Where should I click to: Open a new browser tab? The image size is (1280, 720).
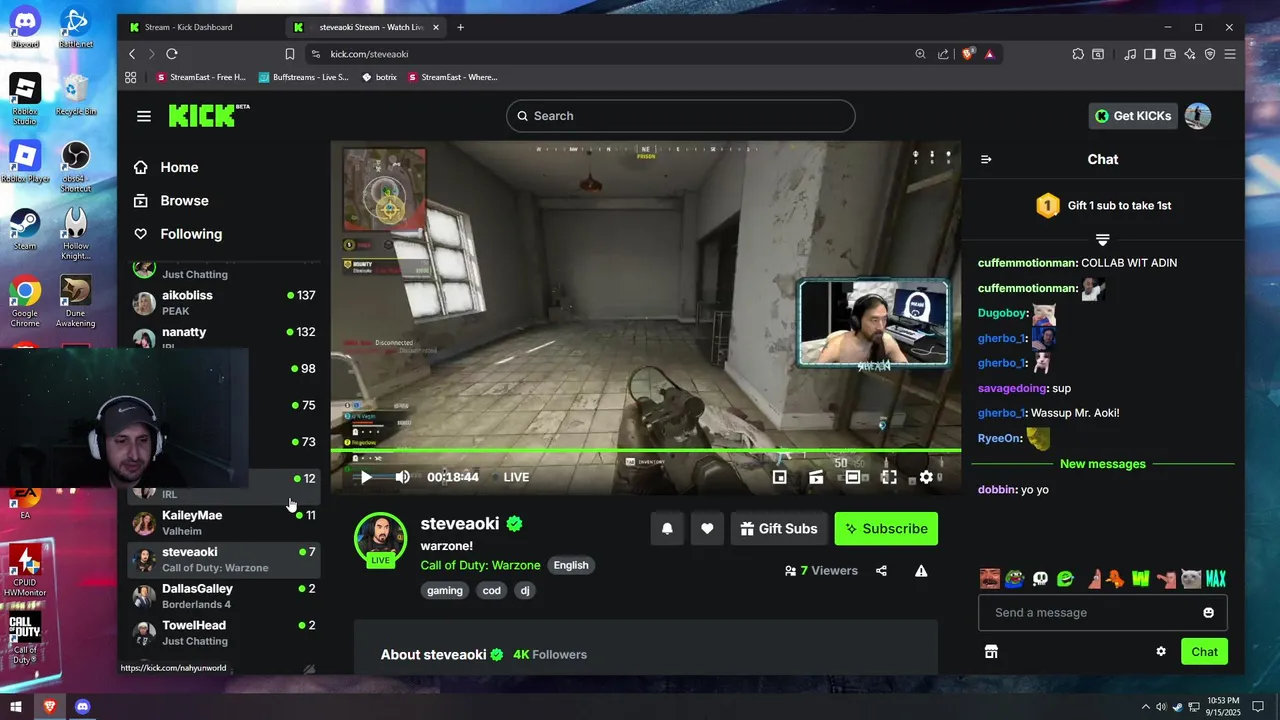coord(460,27)
